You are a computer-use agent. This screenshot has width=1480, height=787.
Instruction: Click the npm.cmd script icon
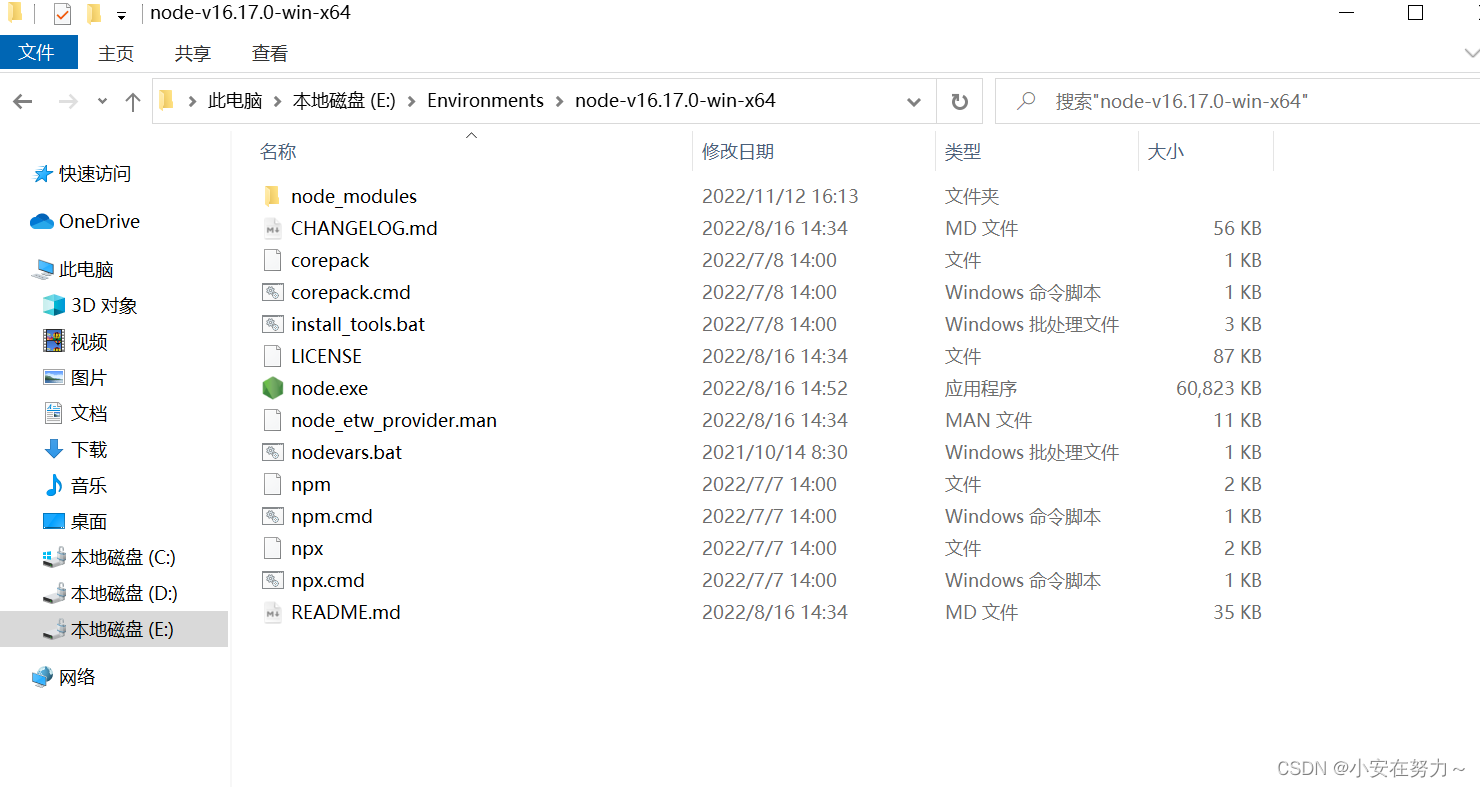pos(272,516)
